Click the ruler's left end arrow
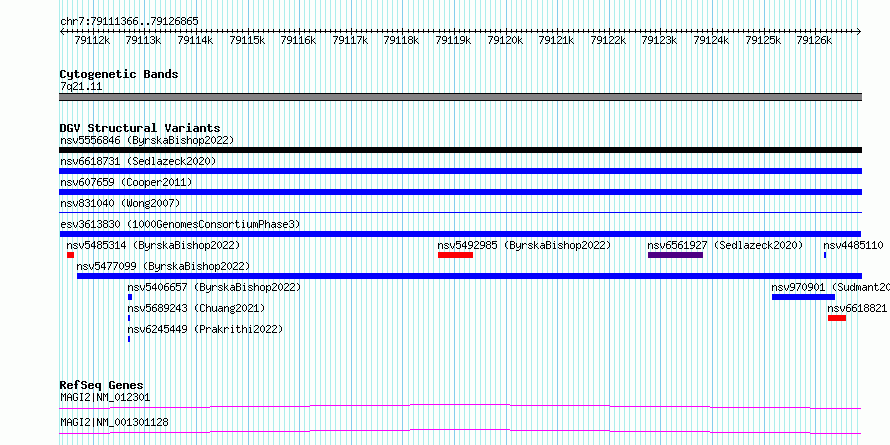This screenshot has width=890, height=445. point(62,31)
